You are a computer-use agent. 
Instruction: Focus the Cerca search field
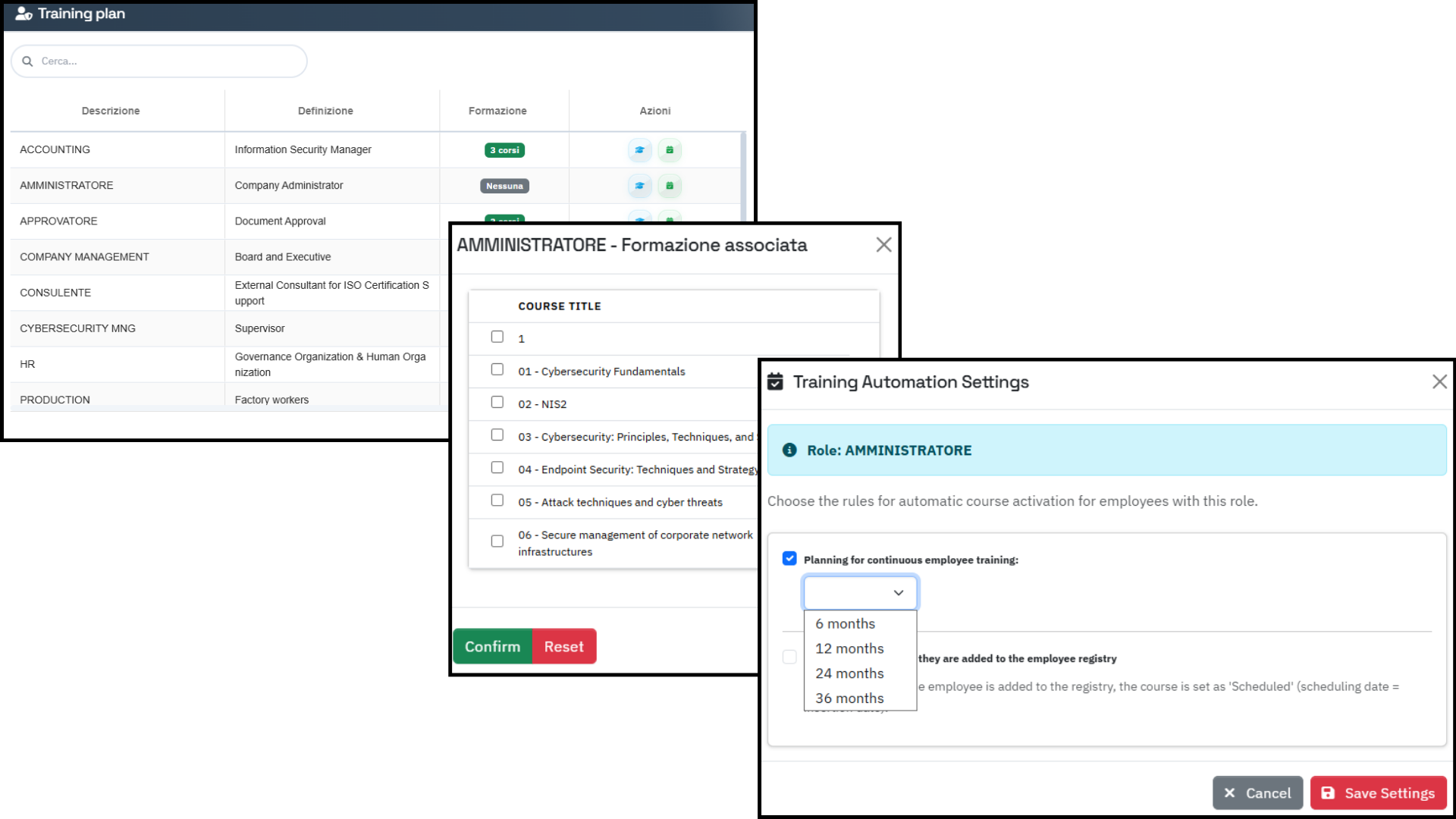coord(159,61)
